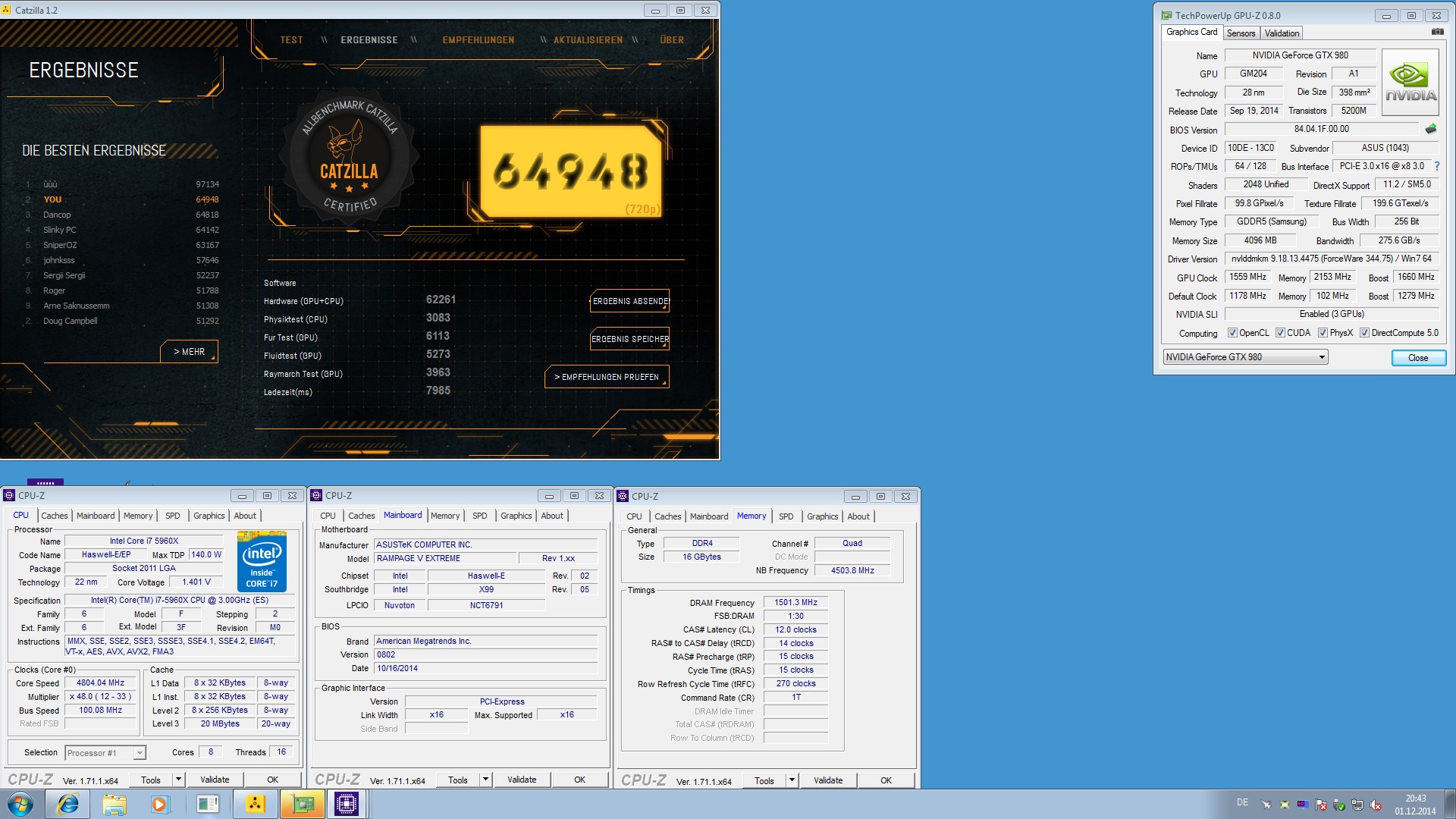Expand Tools arrow in CPU-Z CPU window

pyautogui.click(x=178, y=780)
